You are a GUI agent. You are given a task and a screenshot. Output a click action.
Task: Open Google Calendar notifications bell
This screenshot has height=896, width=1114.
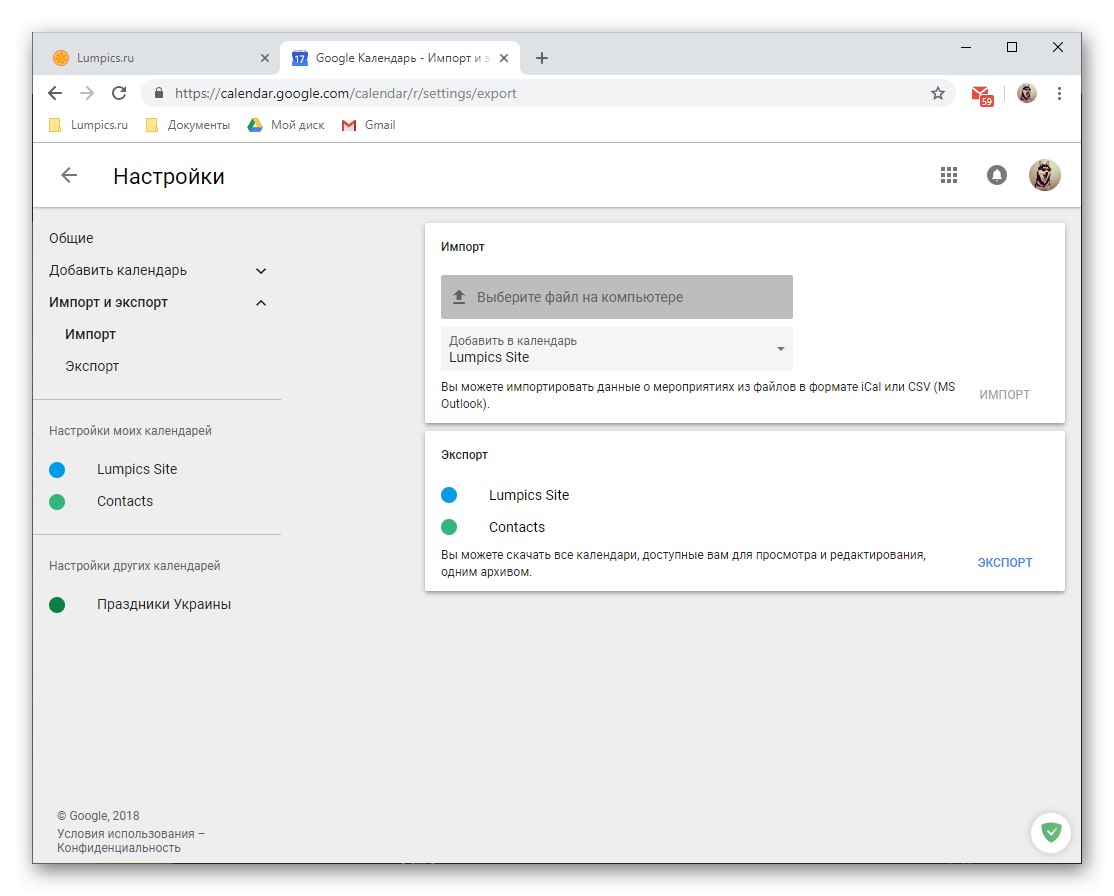(x=996, y=174)
